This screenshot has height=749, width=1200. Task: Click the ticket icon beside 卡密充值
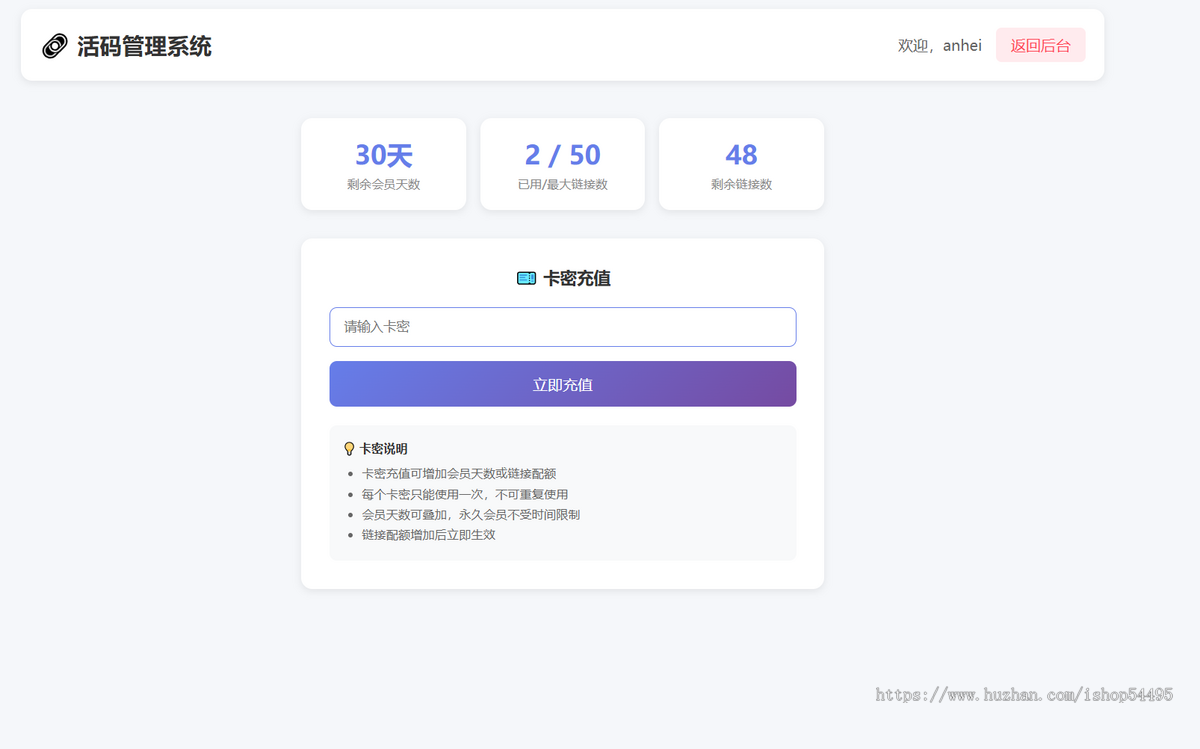click(526, 278)
